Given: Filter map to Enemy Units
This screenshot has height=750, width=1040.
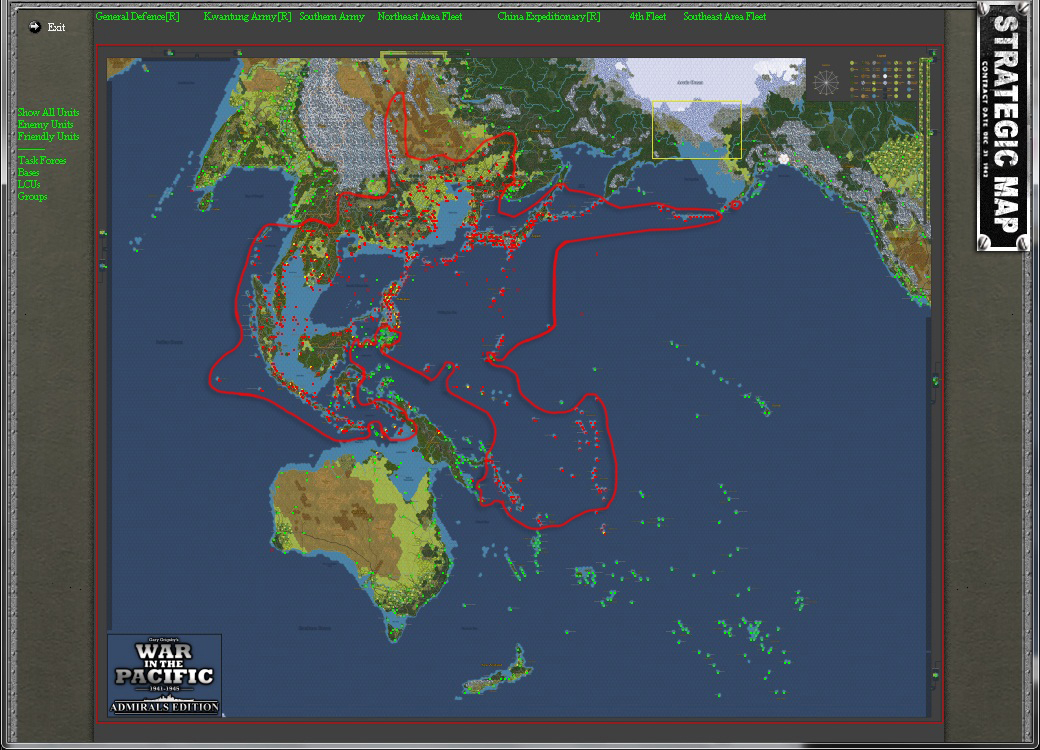Looking at the screenshot, I should [46, 124].
